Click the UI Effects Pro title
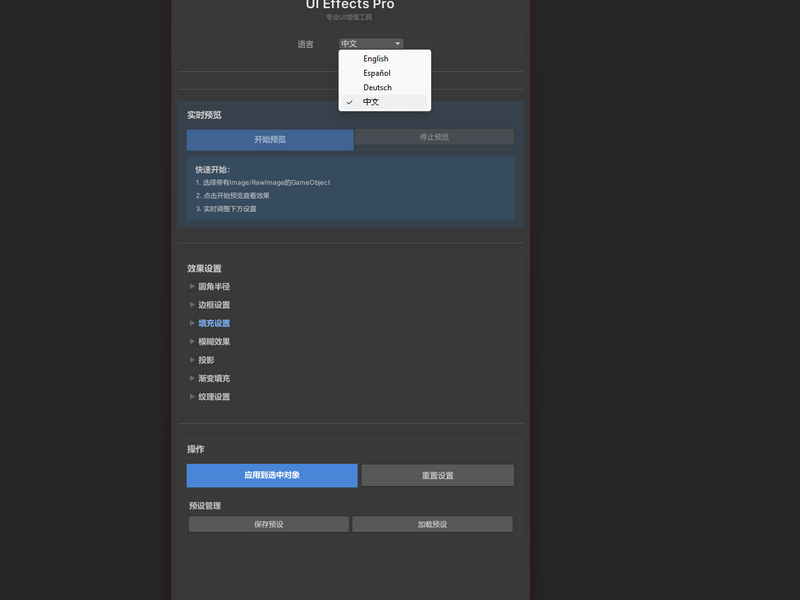The height and width of the screenshot is (600, 800). pyautogui.click(x=350, y=5)
